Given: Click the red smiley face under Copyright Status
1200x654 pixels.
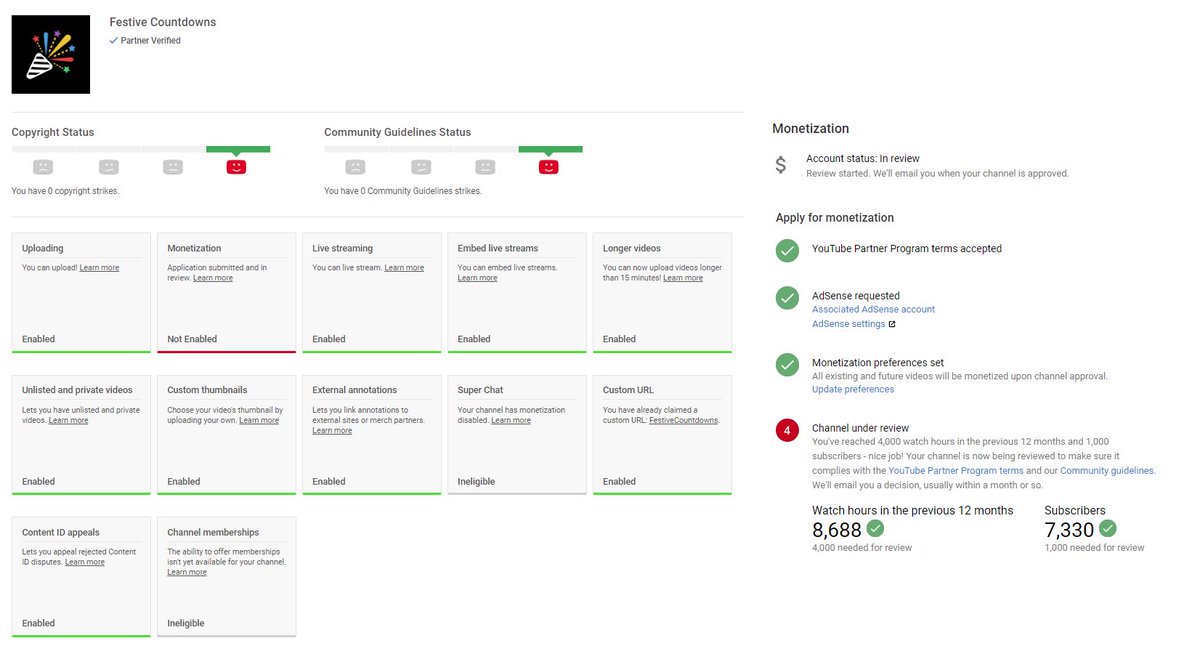Looking at the screenshot, I should (x=236, y=167).
